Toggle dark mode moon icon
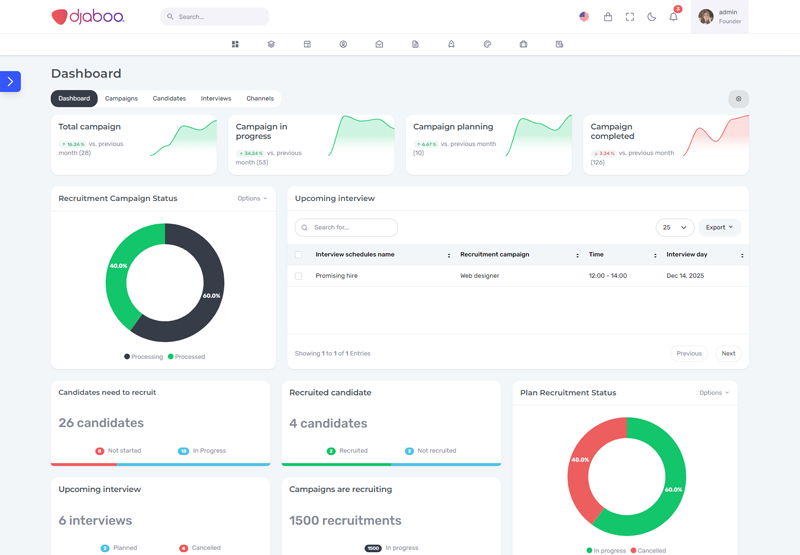The width and height of the screenshot is (800, 555). point(652,17)
